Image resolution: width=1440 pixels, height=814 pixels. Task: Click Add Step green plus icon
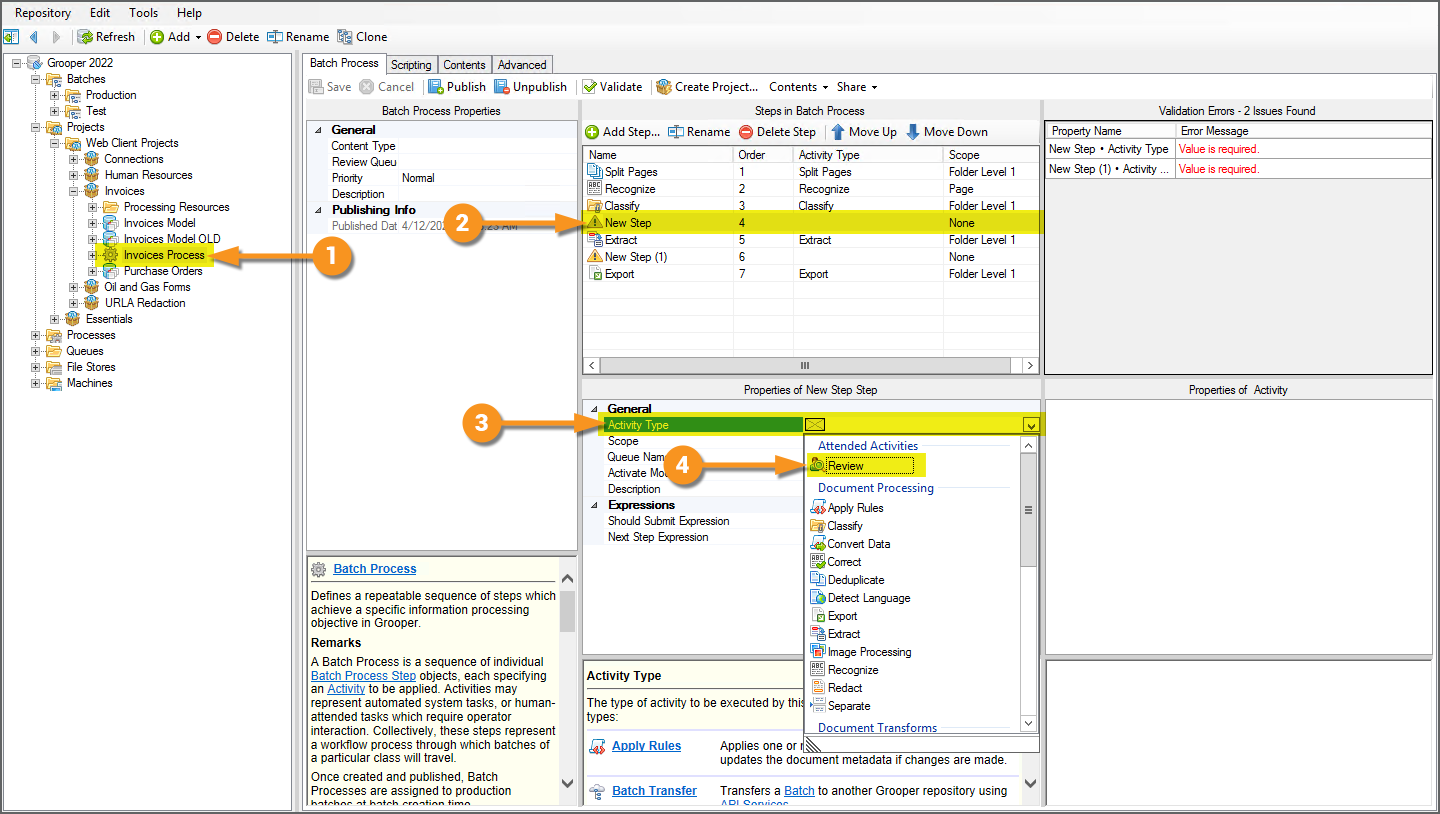592,132
